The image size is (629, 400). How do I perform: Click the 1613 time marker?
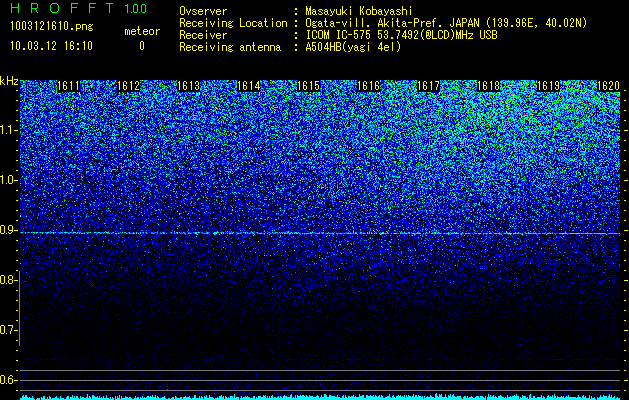pos(189,86)
